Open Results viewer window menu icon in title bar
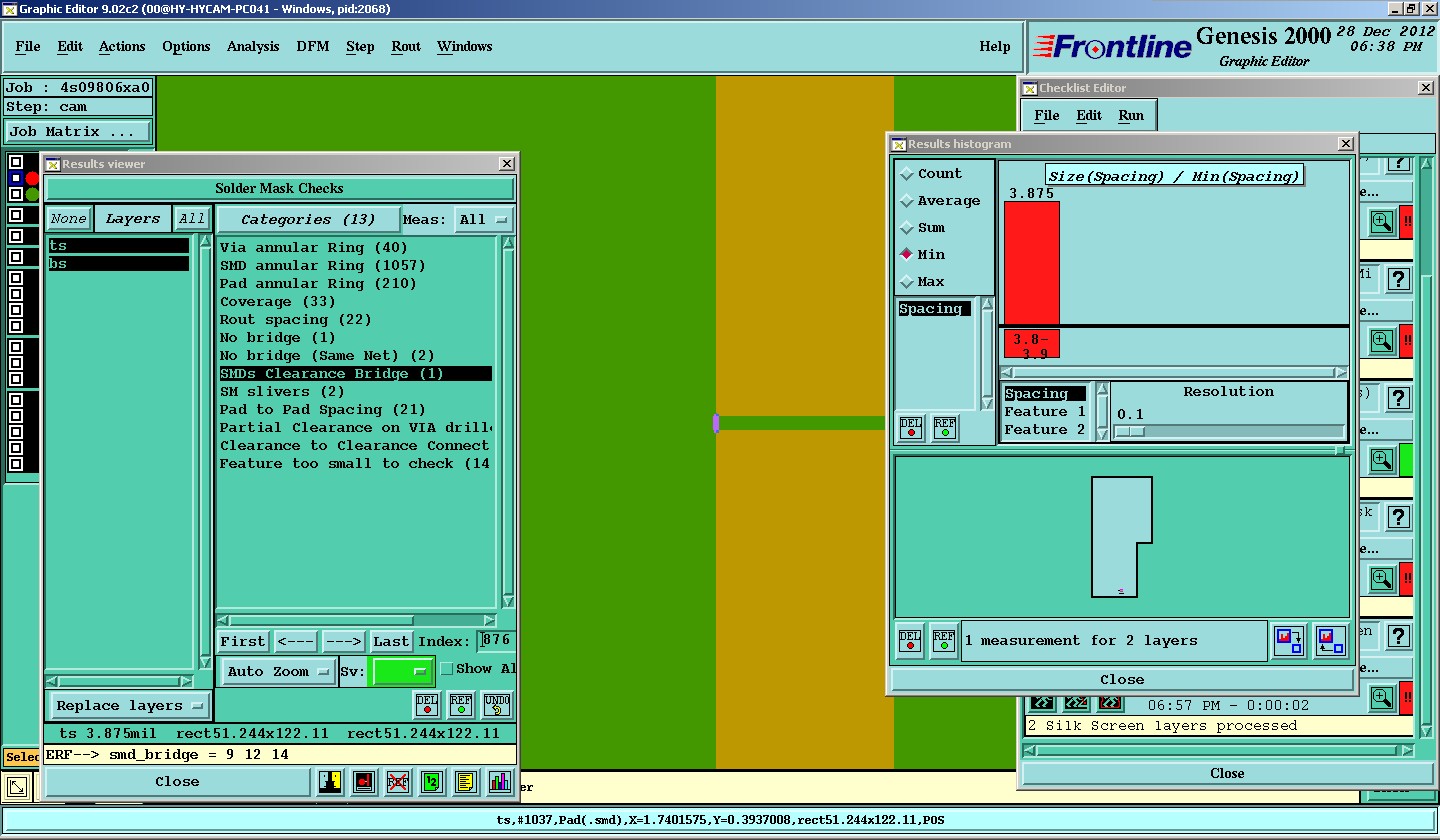 tap(52, 164)
